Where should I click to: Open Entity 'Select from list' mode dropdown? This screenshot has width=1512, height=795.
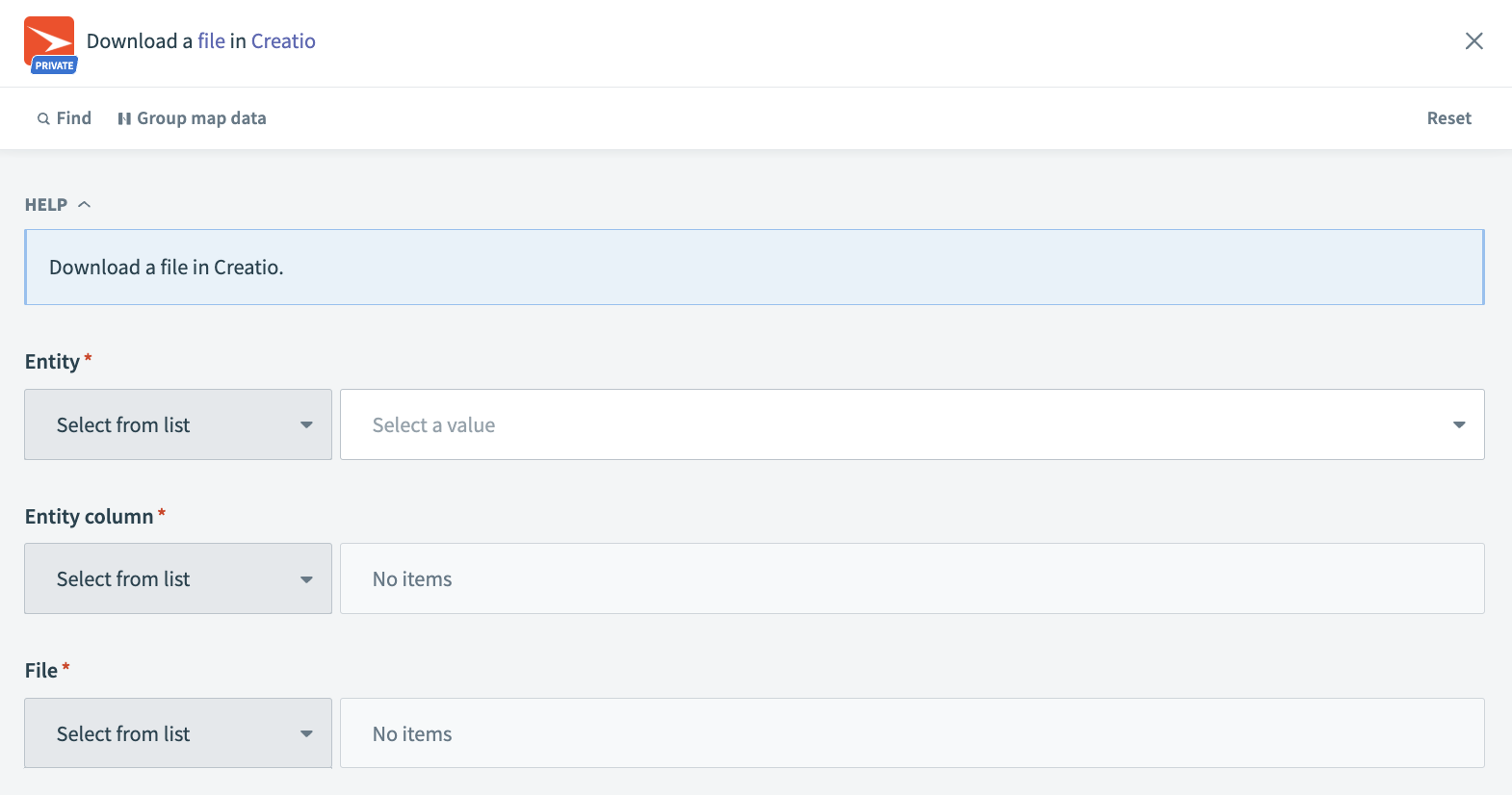click(x=178, y=424)
